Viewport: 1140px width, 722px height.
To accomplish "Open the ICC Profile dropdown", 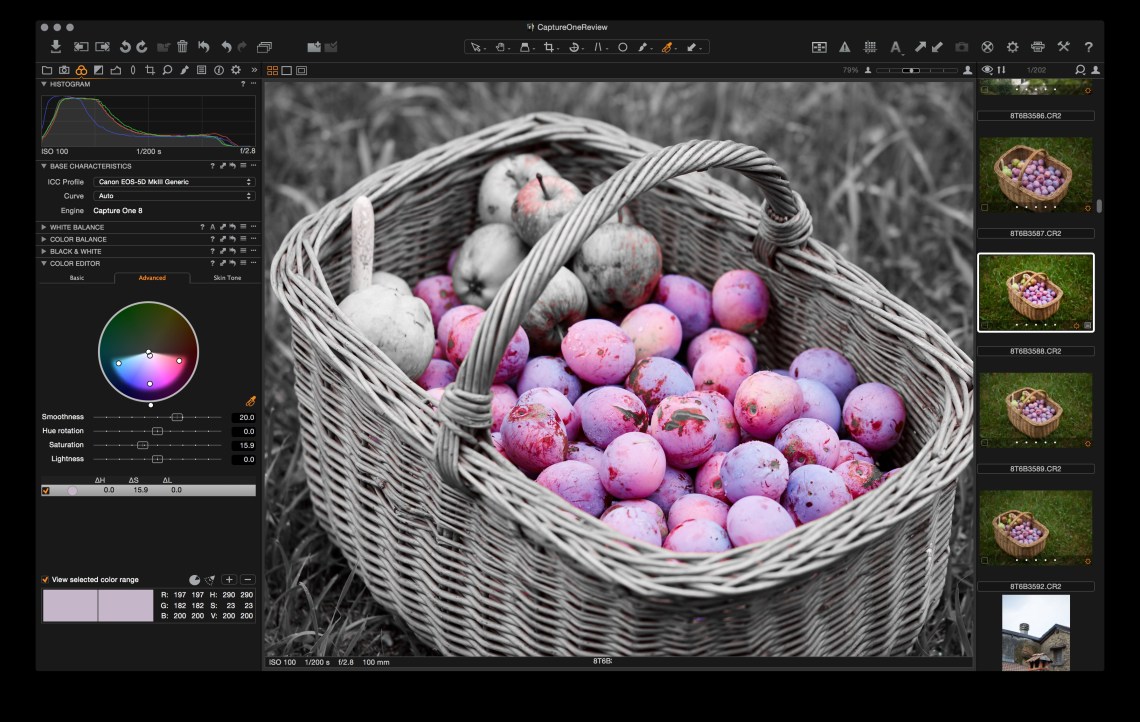I will pos(174,182).
